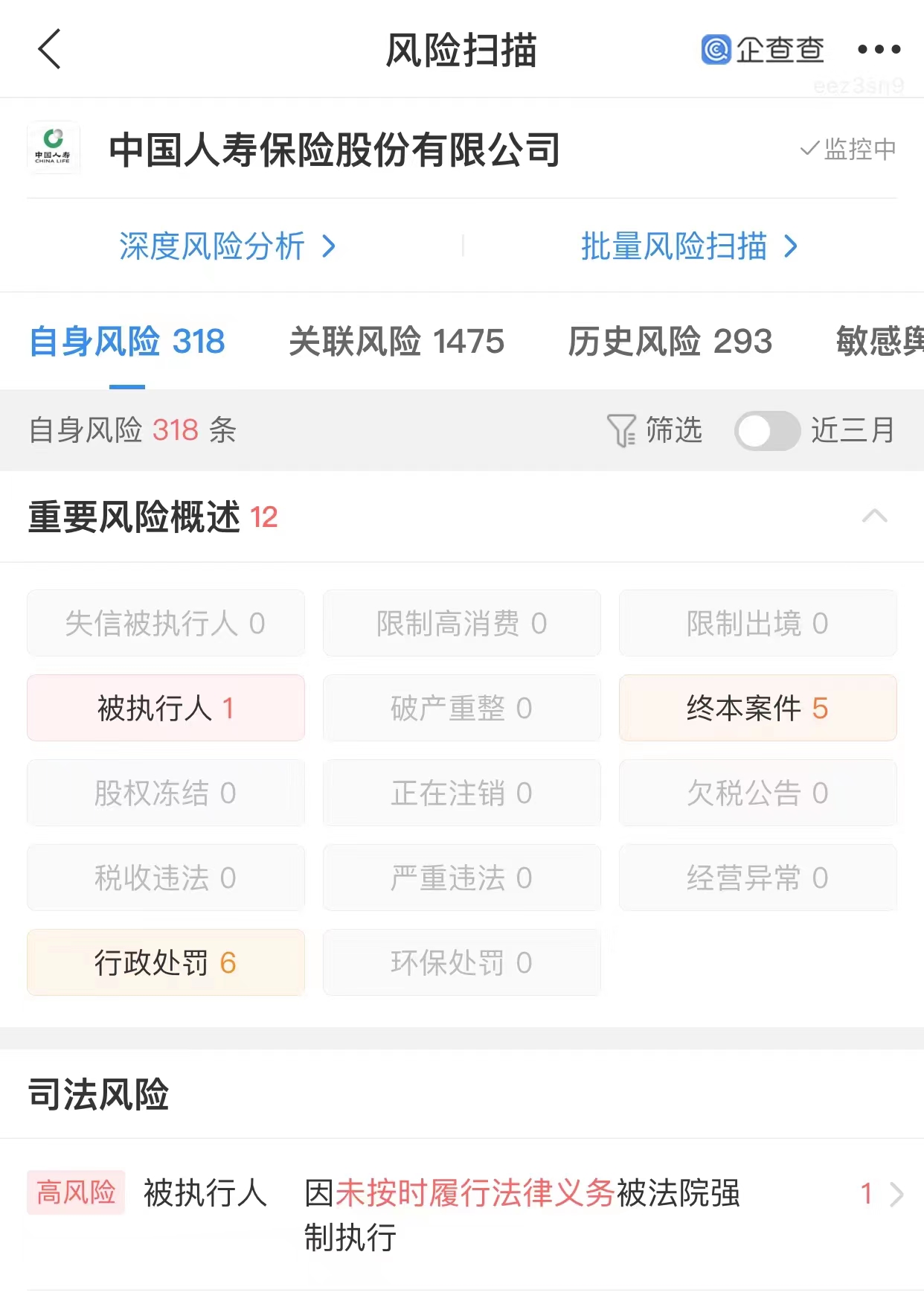
Task: Toggle the 近三月 switch
Action: [x=767, y=430]
